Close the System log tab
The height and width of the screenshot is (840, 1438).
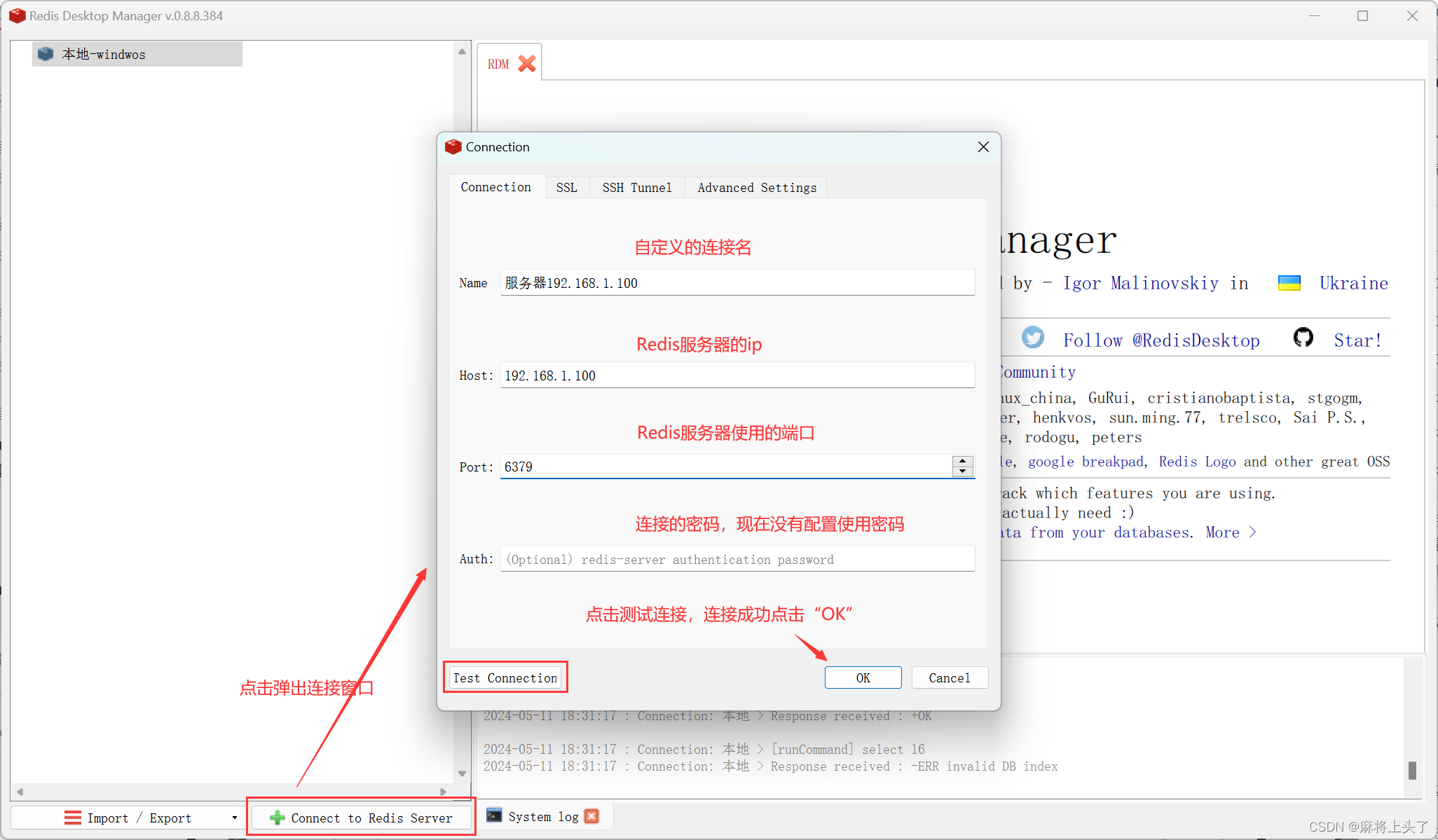coord(592,816)
